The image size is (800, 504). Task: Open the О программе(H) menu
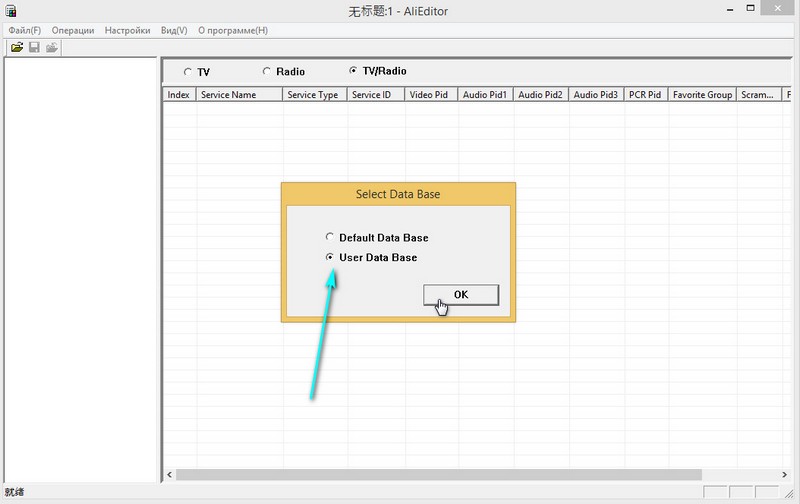(x=233, y=31)
